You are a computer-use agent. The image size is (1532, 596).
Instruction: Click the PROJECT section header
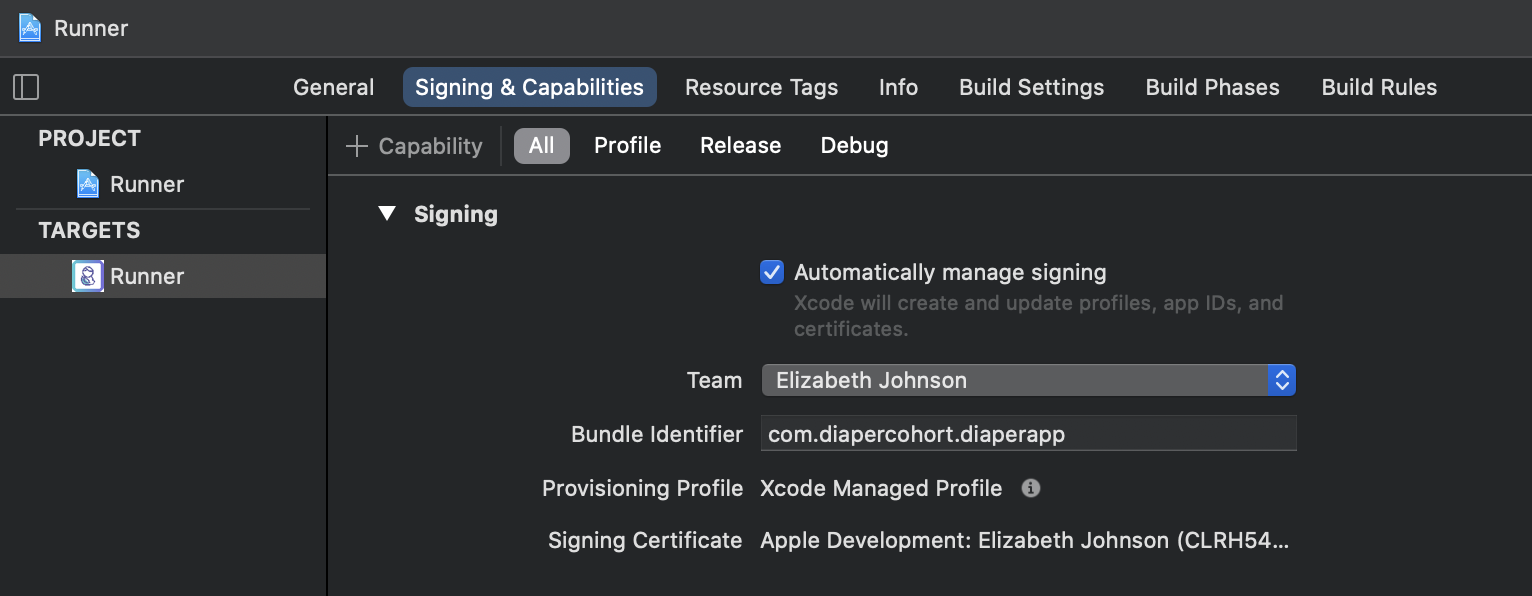click(x=89, y=138)
